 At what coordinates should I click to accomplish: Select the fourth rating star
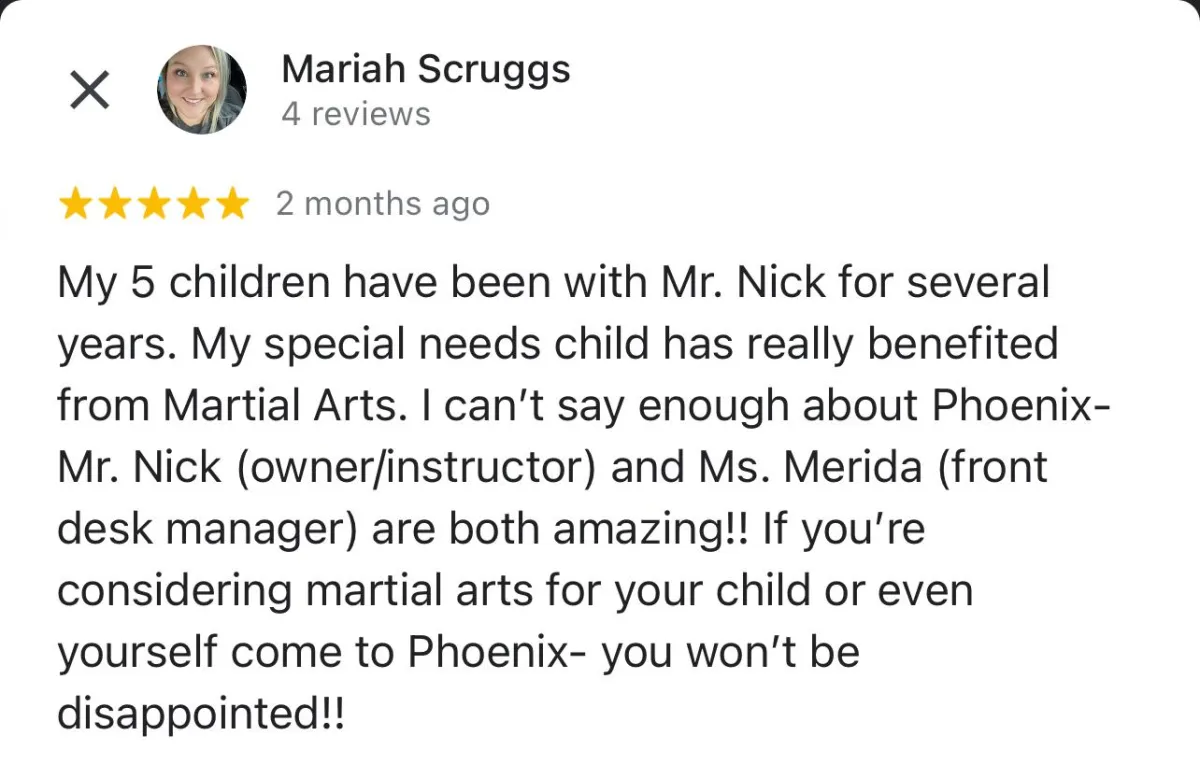click(192, 204)
